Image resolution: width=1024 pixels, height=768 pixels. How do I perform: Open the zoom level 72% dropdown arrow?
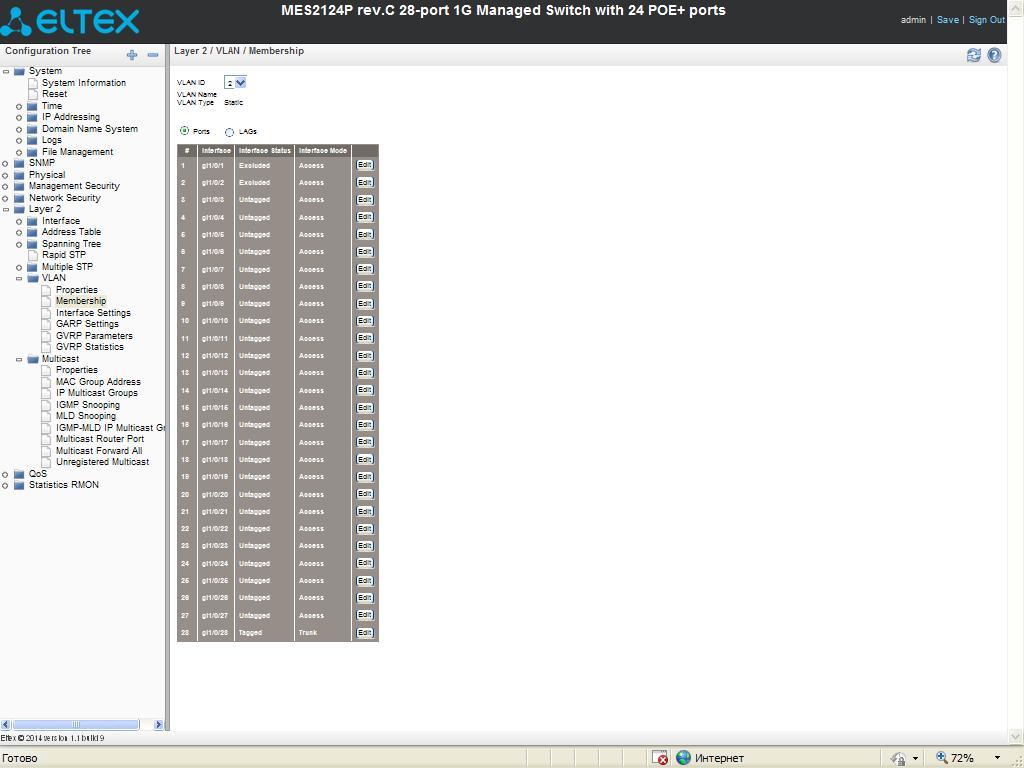pos(997,758)
